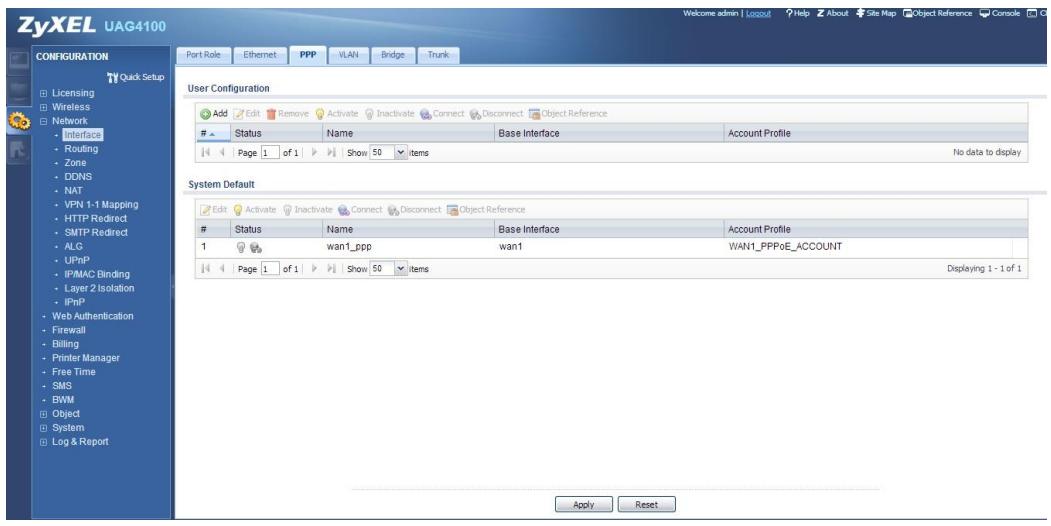
Task: Click Edit in User Configuration toolbar
Action: (x=247, y=114)
